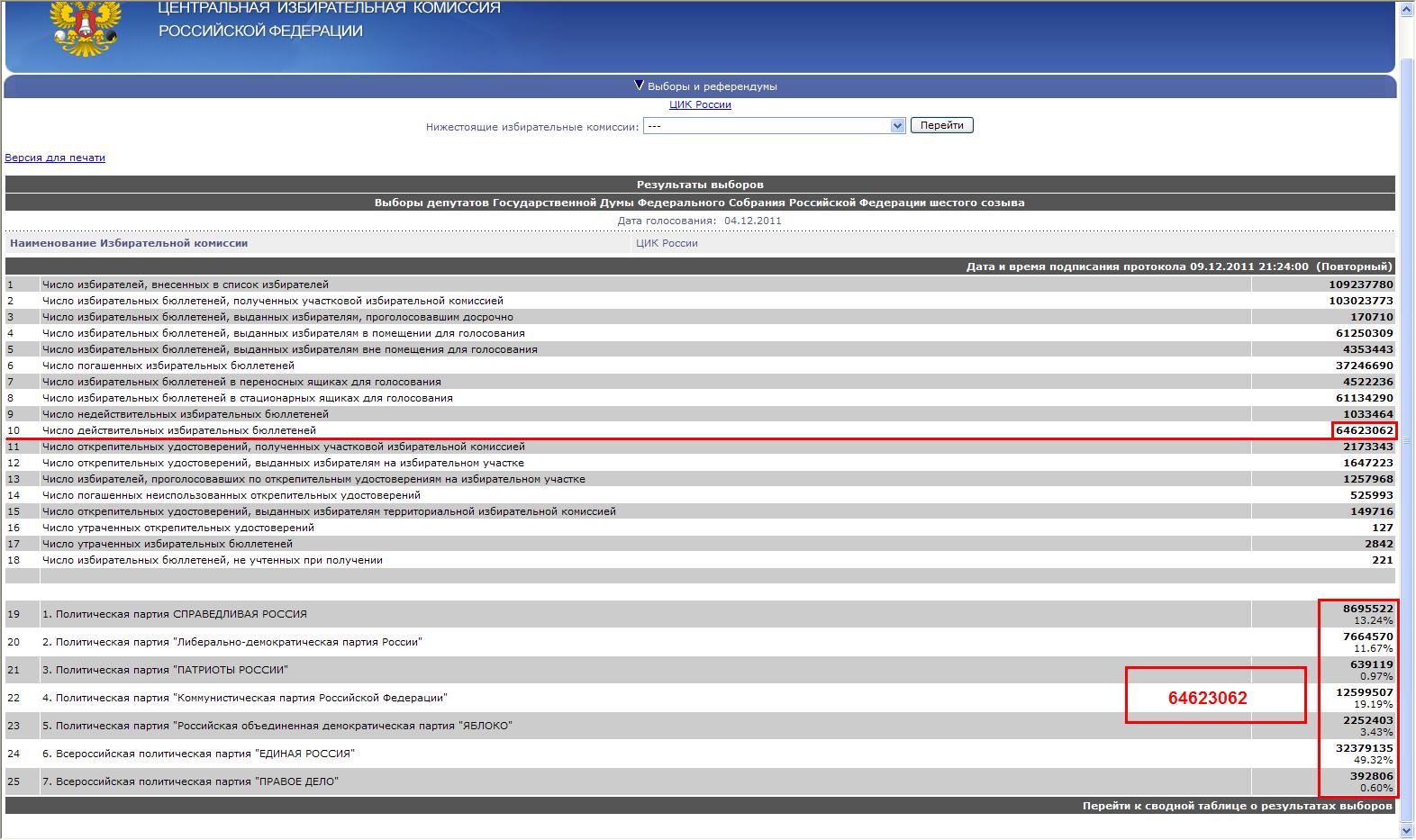Click the 'Перейти' button
Viewport: 1416px width, 840px height.
point(942,125)
